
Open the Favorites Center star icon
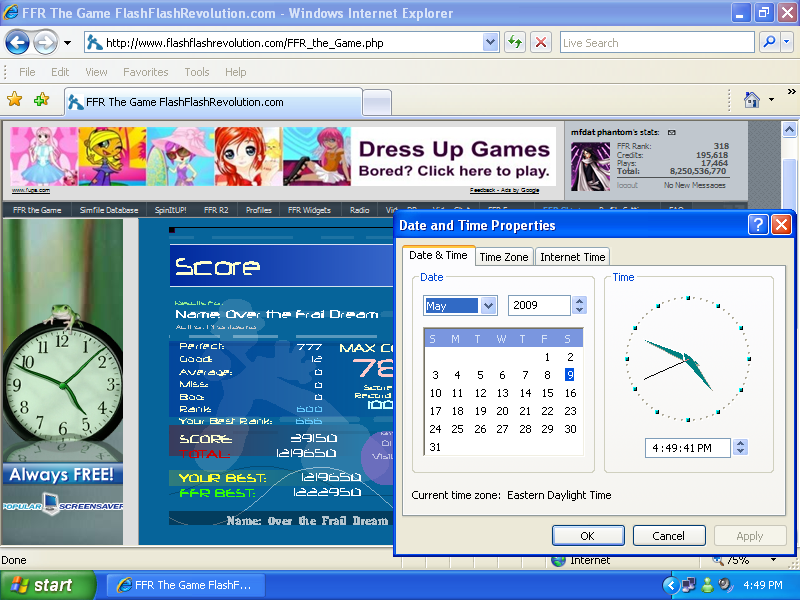tap(14, 99)
